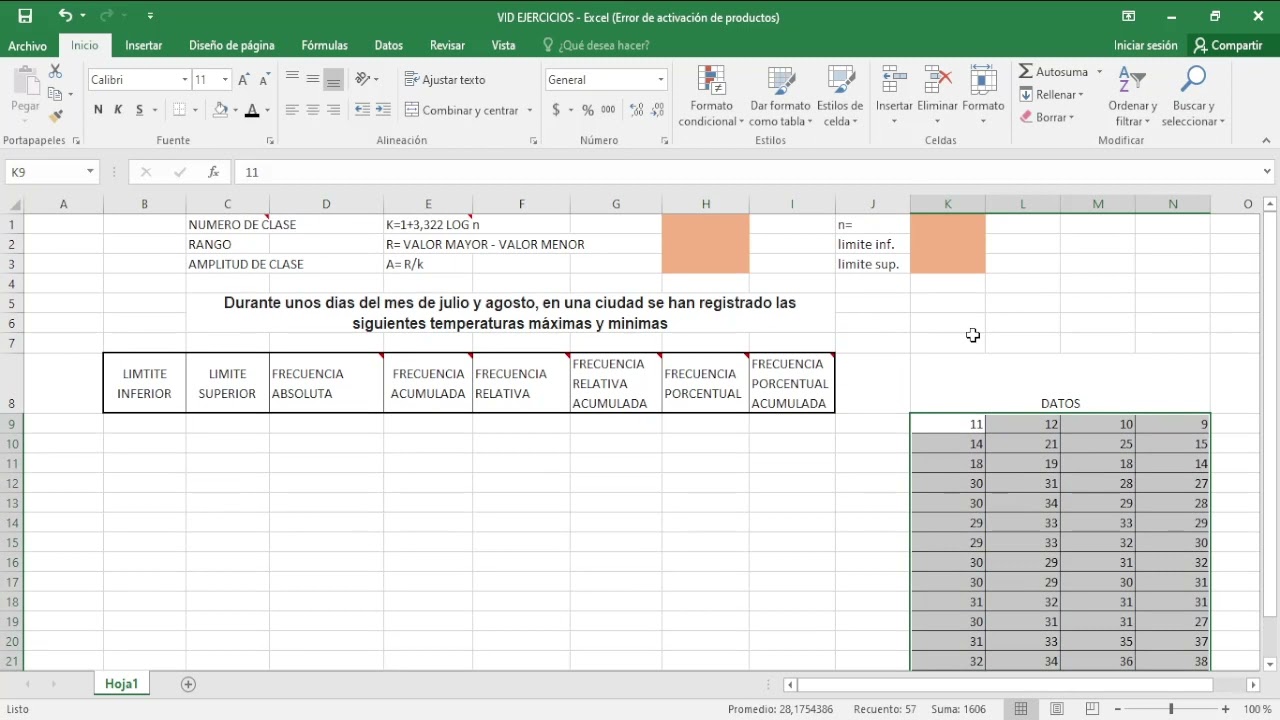Click the font color A swatch
1280x720 pixels.
(x=252, y=110)
